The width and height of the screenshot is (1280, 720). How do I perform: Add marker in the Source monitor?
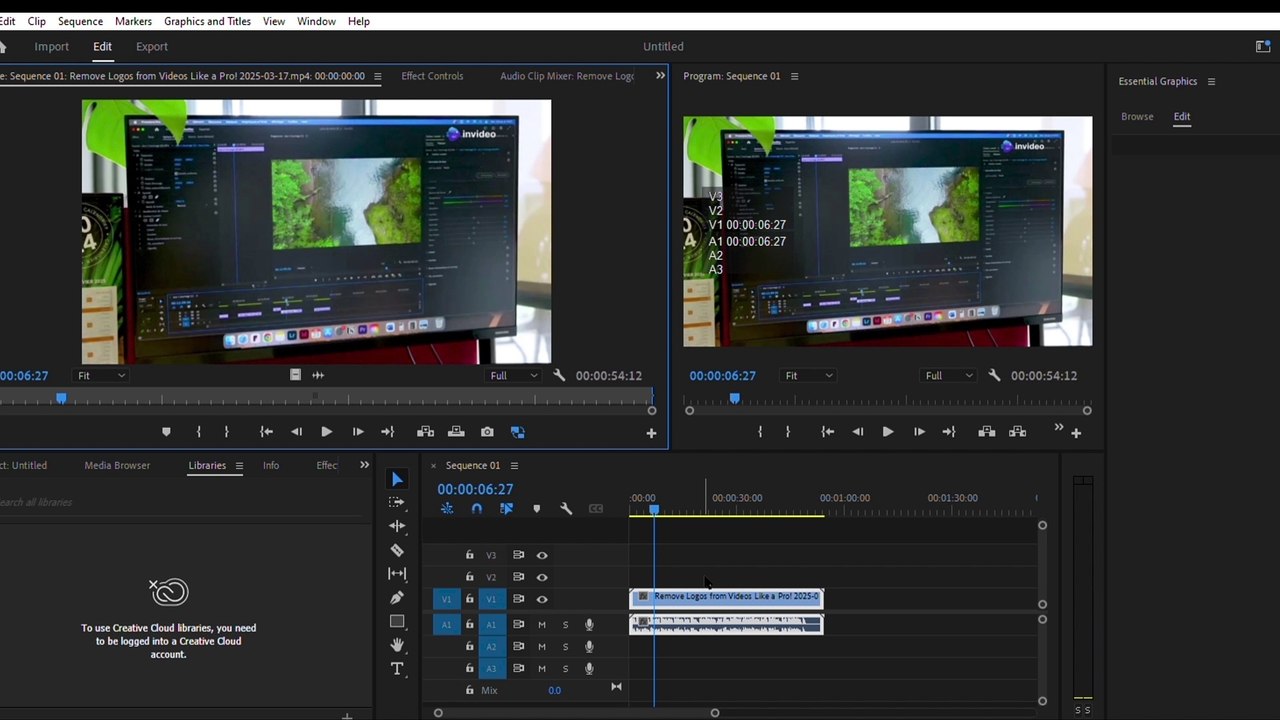166,432
